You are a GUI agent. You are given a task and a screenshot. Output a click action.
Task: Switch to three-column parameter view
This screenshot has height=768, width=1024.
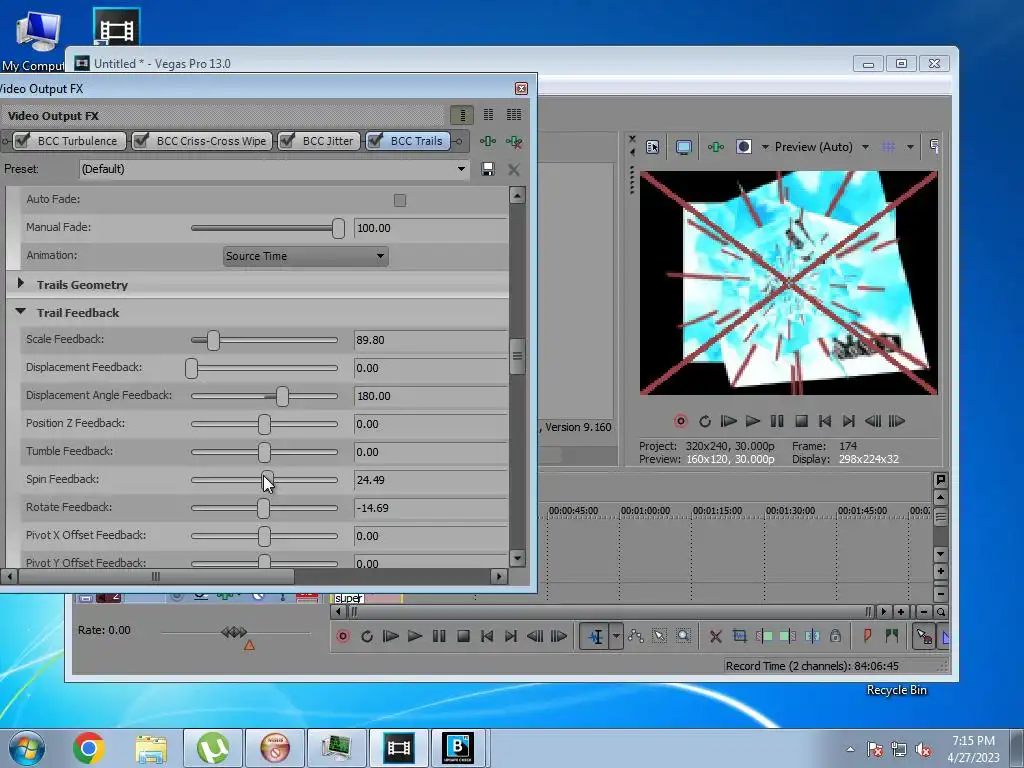[x=514, y=115]
